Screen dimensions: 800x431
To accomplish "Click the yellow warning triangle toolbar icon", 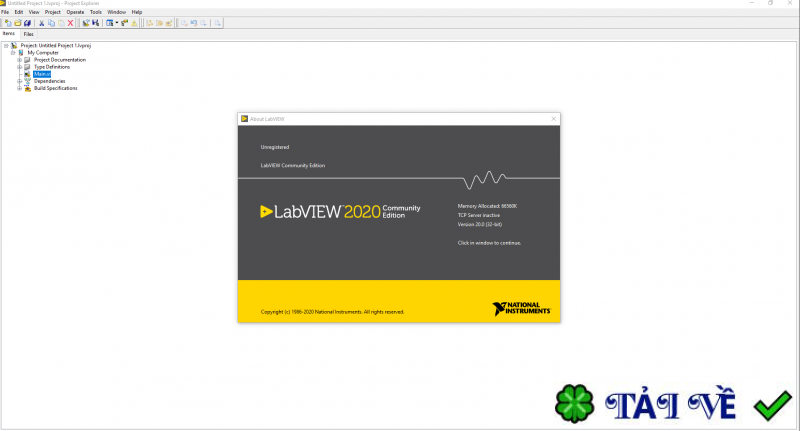I will [134, 23].
